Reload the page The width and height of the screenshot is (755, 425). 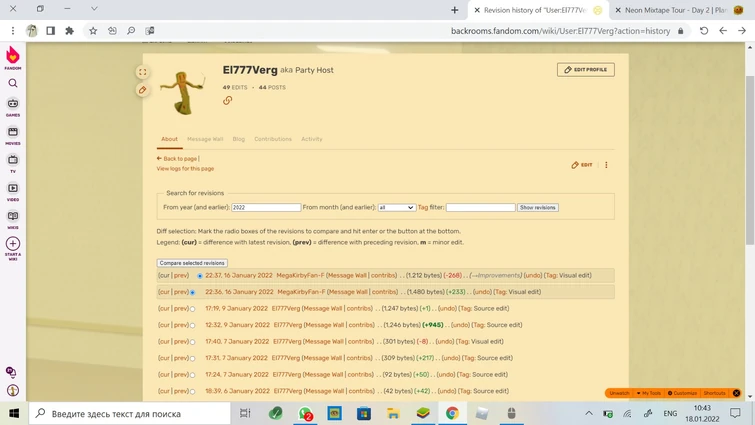(x=704, y=31)
